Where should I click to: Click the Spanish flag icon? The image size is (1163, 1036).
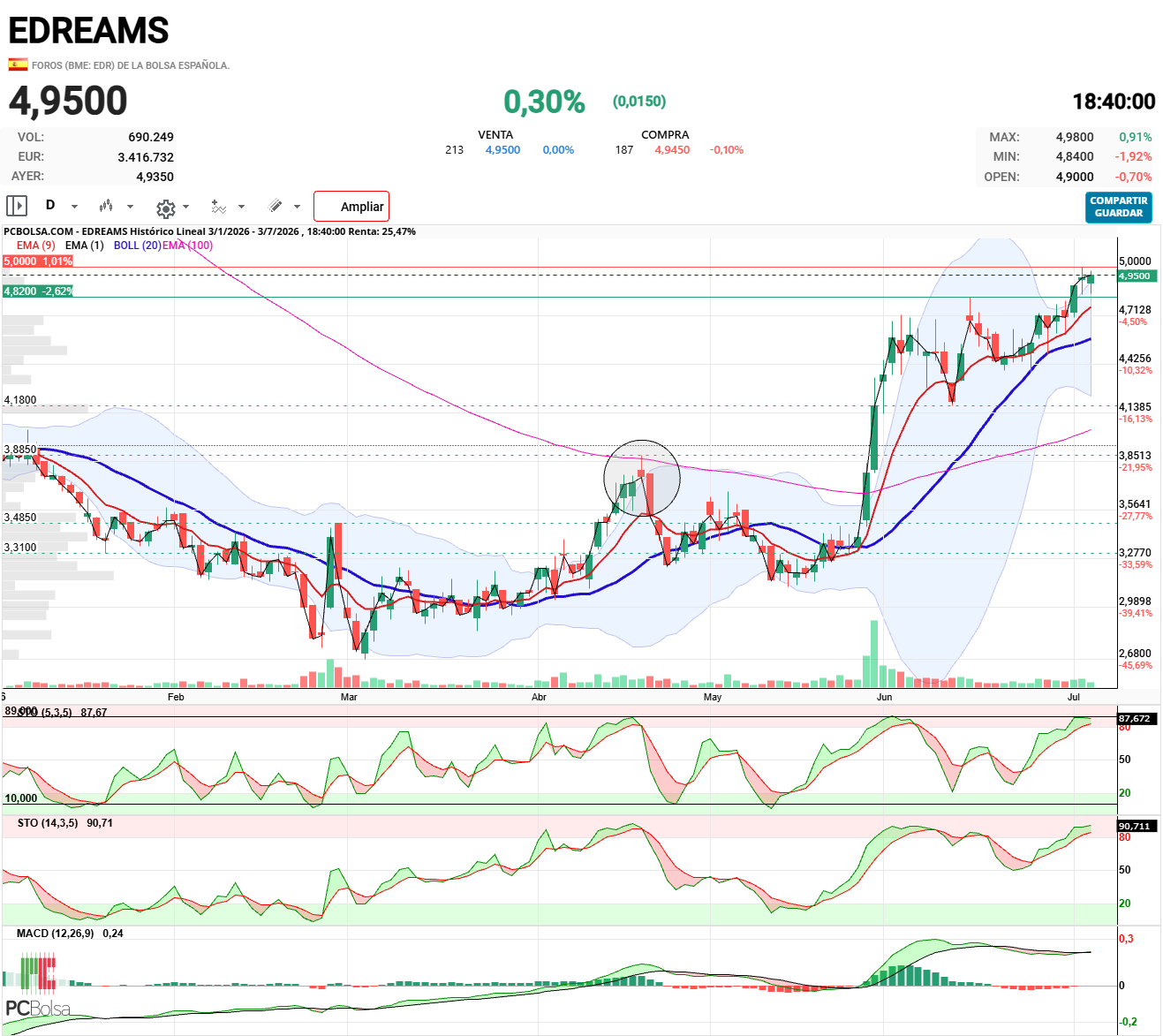click(18, 64)
